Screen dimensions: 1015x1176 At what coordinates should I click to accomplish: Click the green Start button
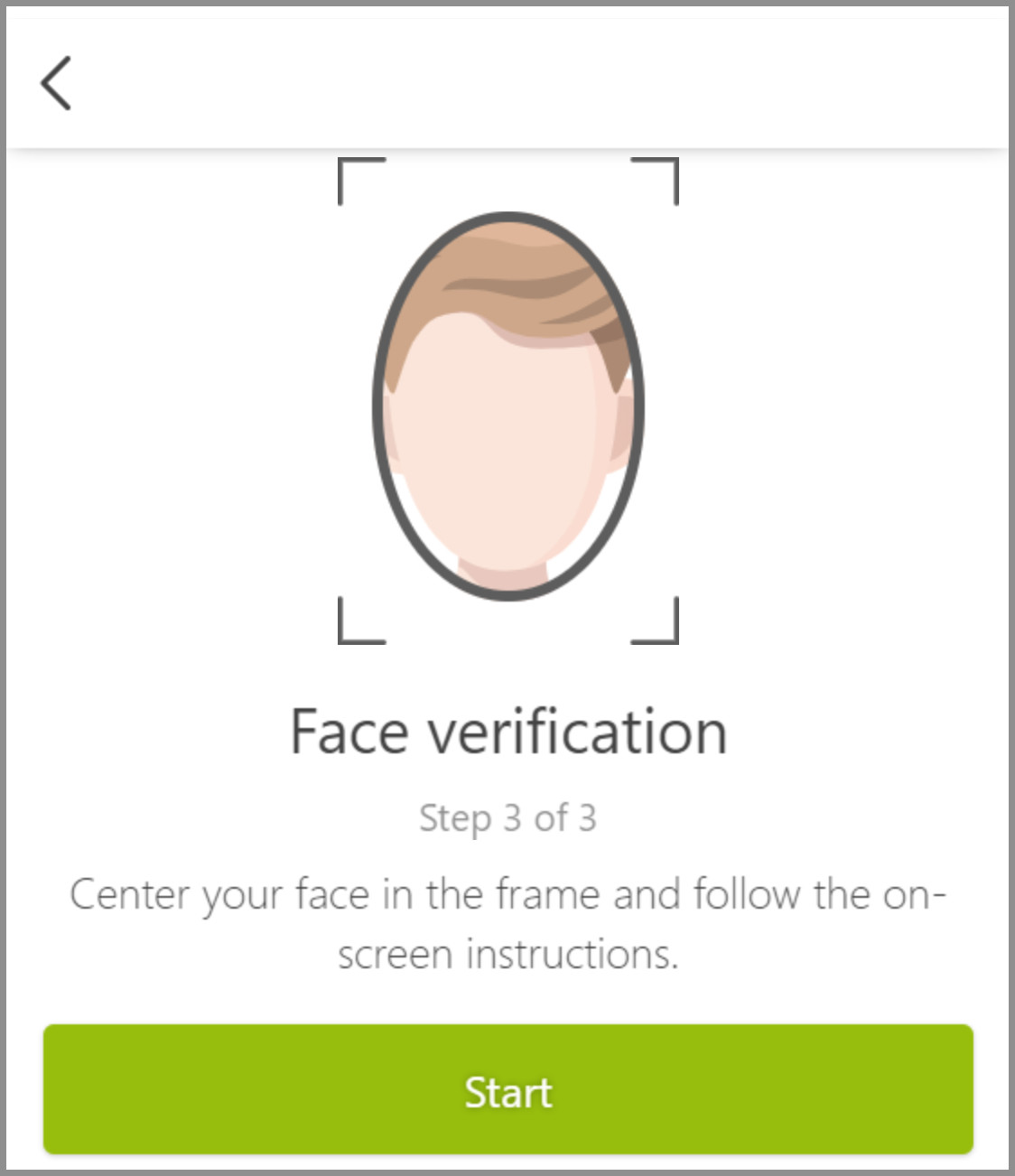pyautogui.click(x=507, y=1089)
